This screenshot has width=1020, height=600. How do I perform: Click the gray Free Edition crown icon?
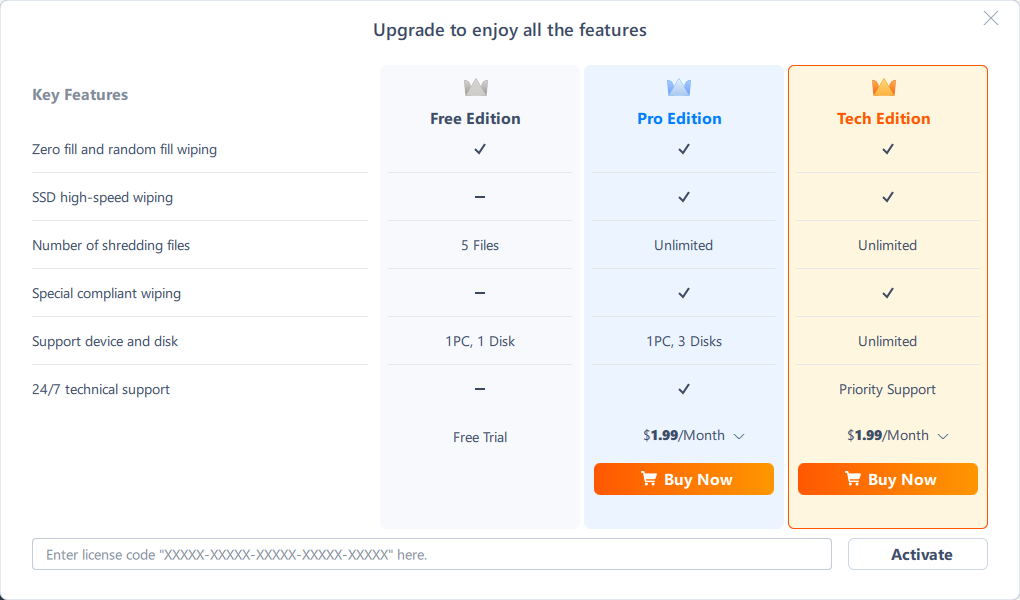click(476, 88)
